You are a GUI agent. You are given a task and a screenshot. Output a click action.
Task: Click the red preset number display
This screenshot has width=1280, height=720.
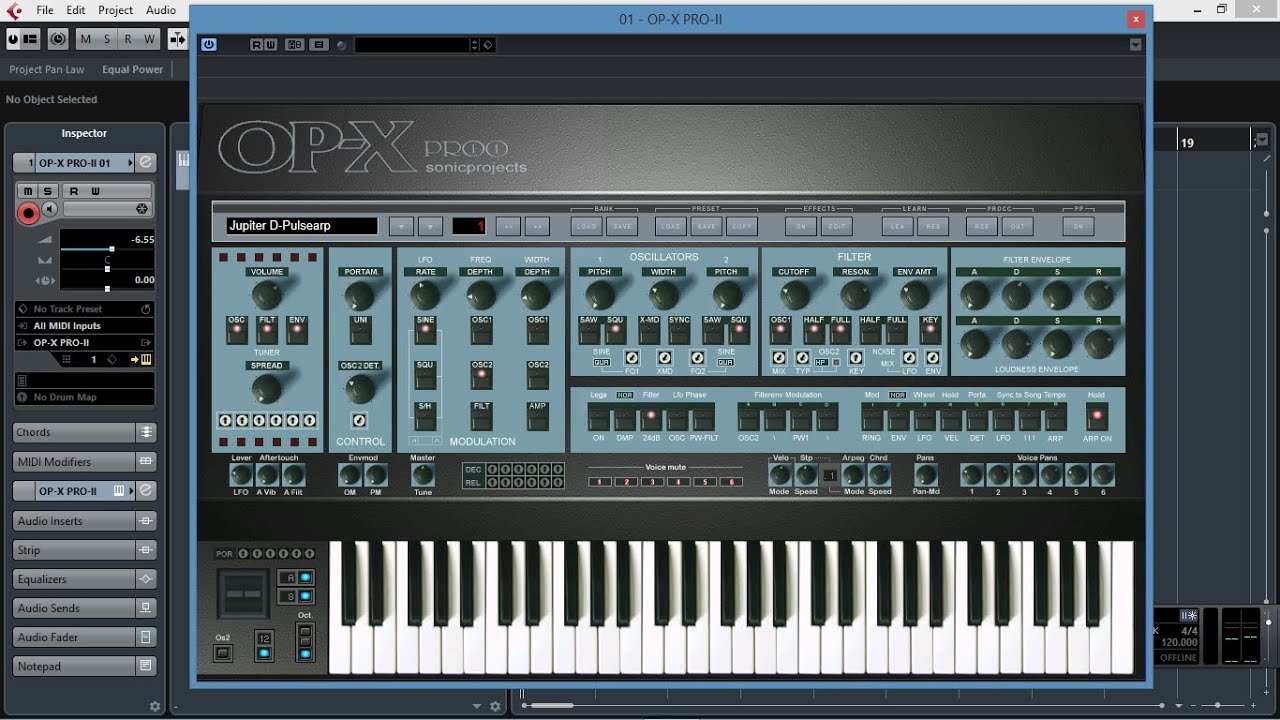[x=470, y=226]
